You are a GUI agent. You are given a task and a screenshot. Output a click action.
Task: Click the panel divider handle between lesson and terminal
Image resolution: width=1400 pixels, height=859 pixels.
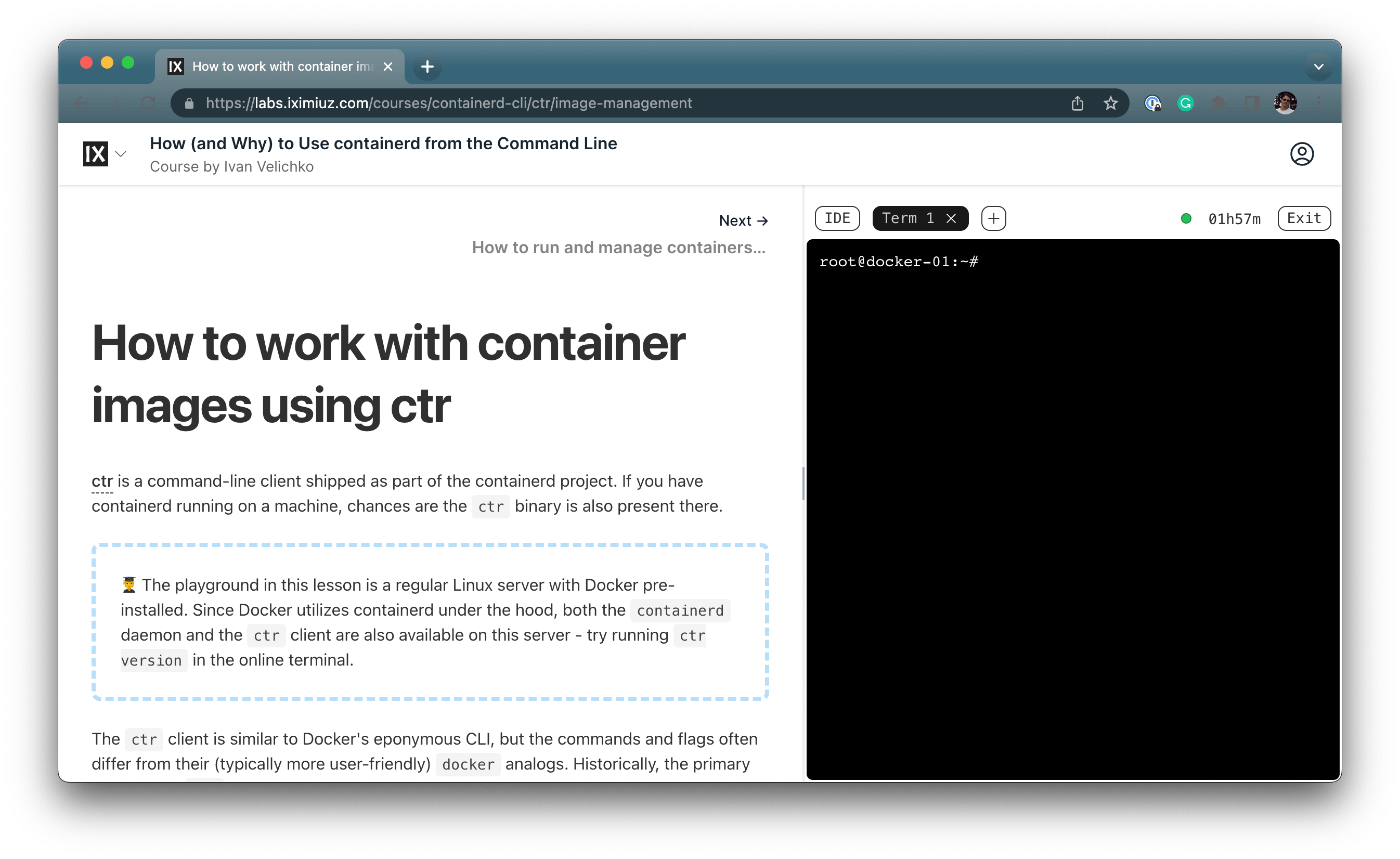pos(803,484)
